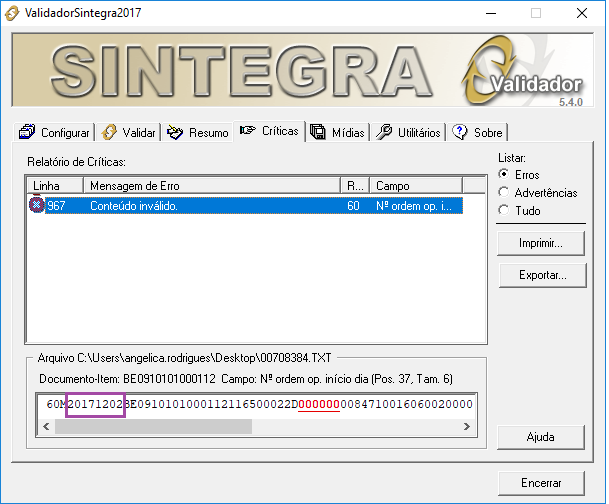Click the 60M record text line

tap(259, 404)
